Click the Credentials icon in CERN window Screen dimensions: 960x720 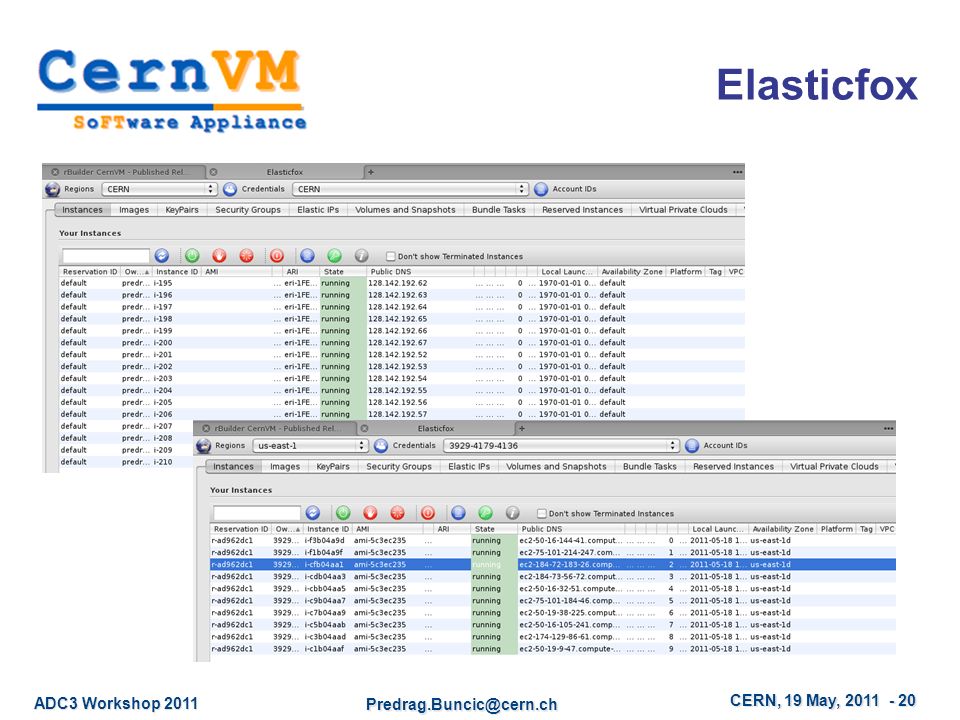click(x=230, y=189)
